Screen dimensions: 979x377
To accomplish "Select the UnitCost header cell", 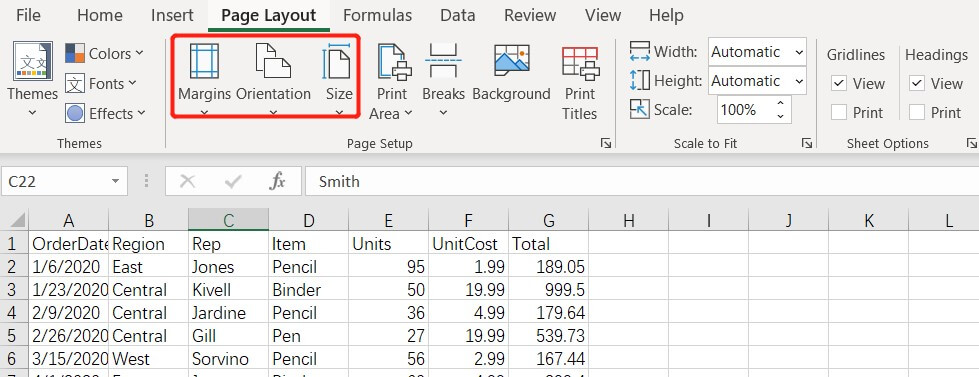I will [469, 243].
